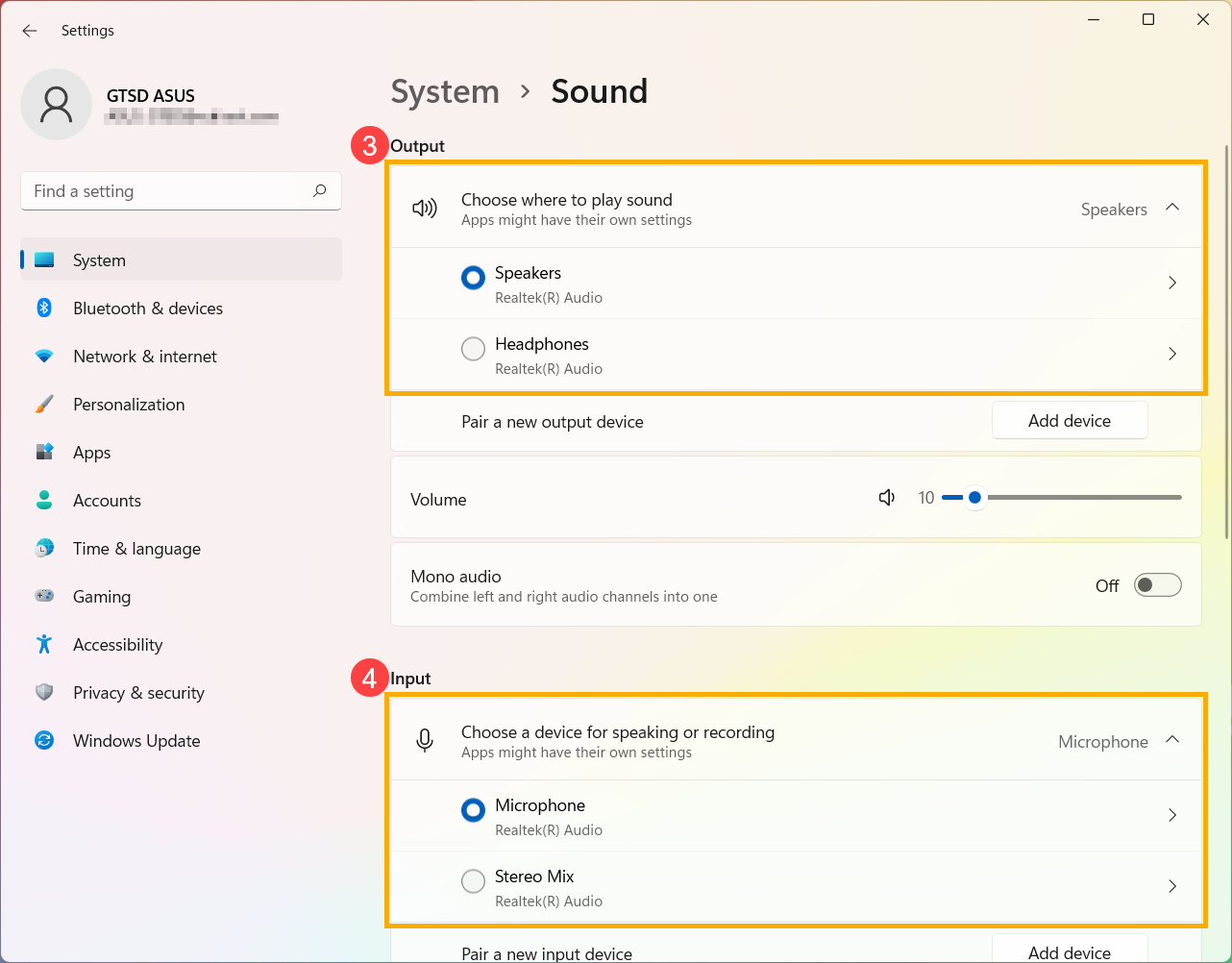Collapse the input device list

click(x=1172, y=741)
